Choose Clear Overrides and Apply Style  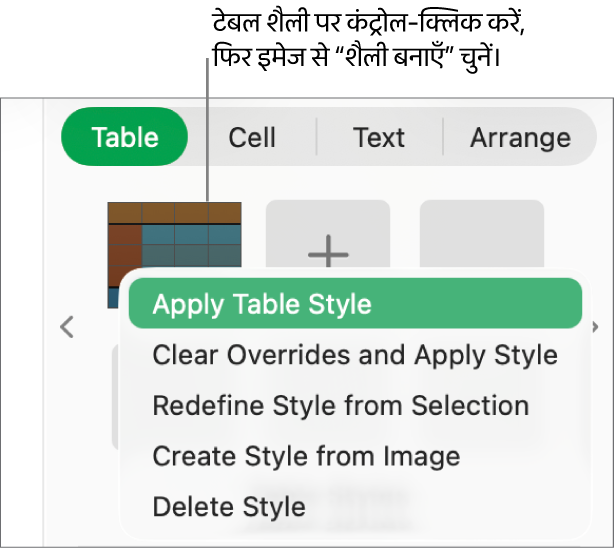click(x=355, y=355)
